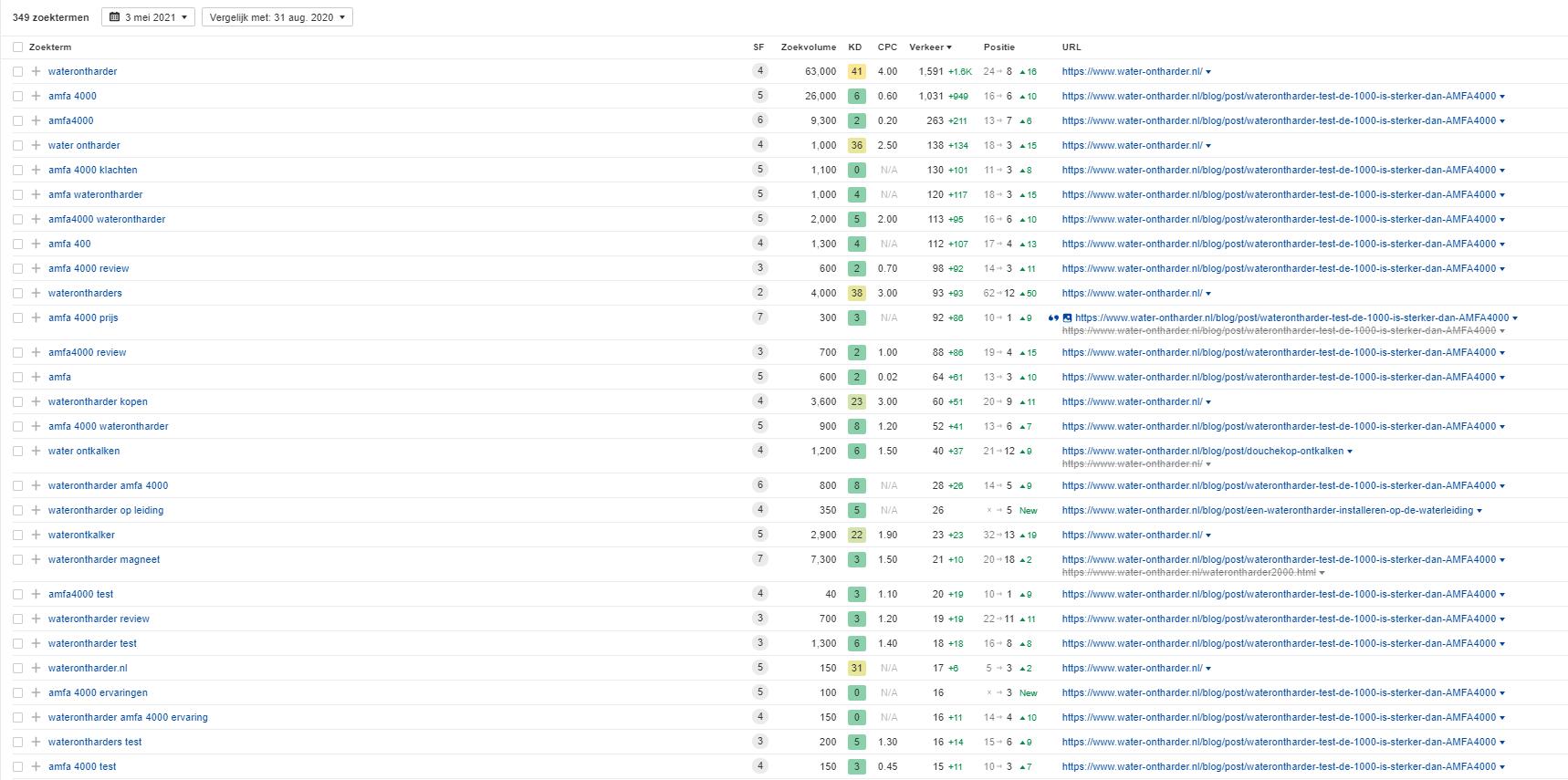The width and height of the screenshot is (1568, 780).
Task: Click the plus icon next to 'wateronthardеr magneet'
Action: tap(36, 559)
